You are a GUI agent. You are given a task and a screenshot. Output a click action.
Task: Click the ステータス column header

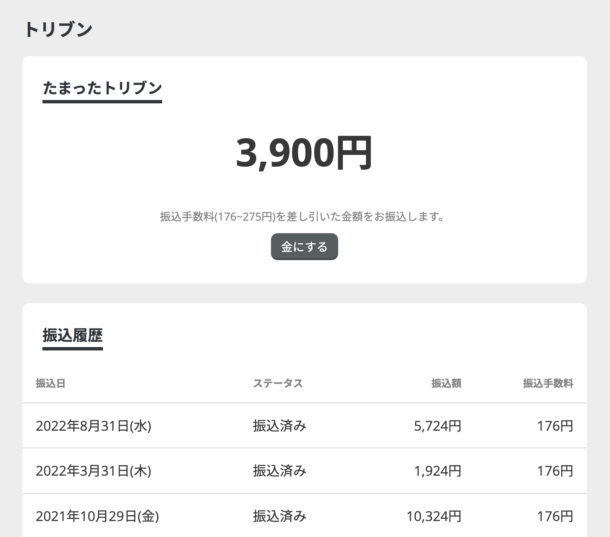pos(277,383)
